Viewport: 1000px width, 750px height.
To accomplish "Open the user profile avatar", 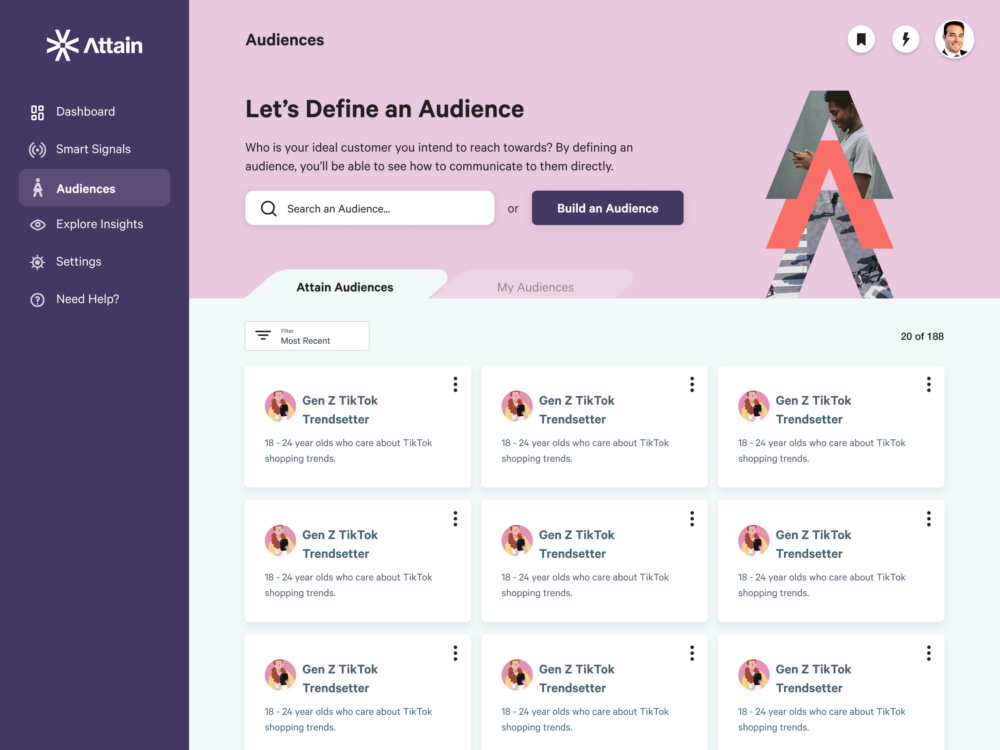I will pyautogui.click(x=954, y=39).
